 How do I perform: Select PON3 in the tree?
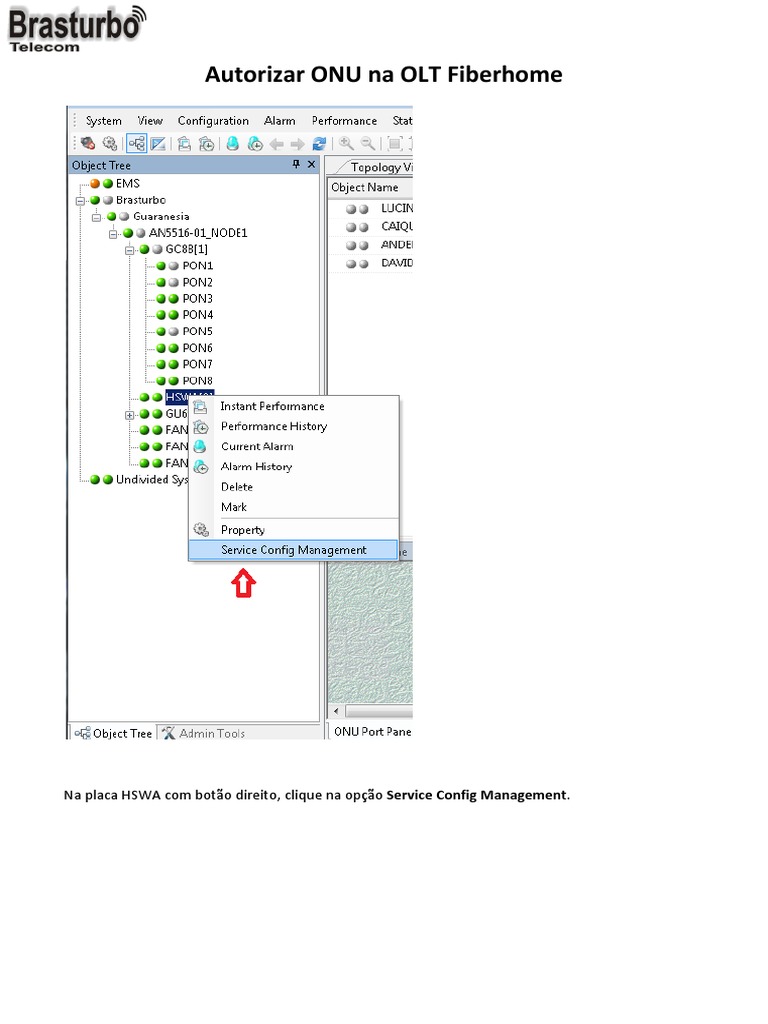[197, 298]
